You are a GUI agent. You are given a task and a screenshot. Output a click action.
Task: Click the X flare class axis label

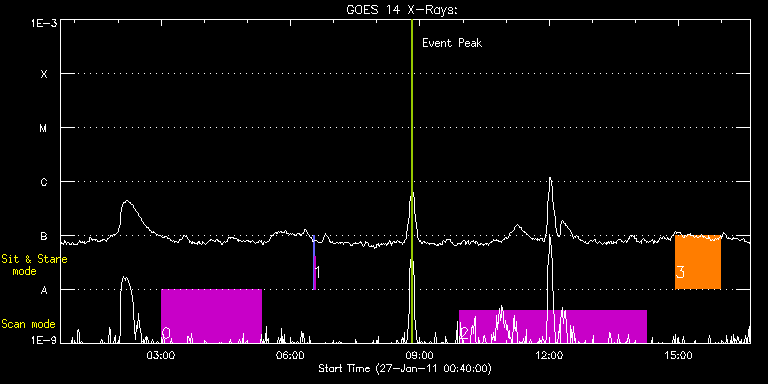(x=44, y=74)
